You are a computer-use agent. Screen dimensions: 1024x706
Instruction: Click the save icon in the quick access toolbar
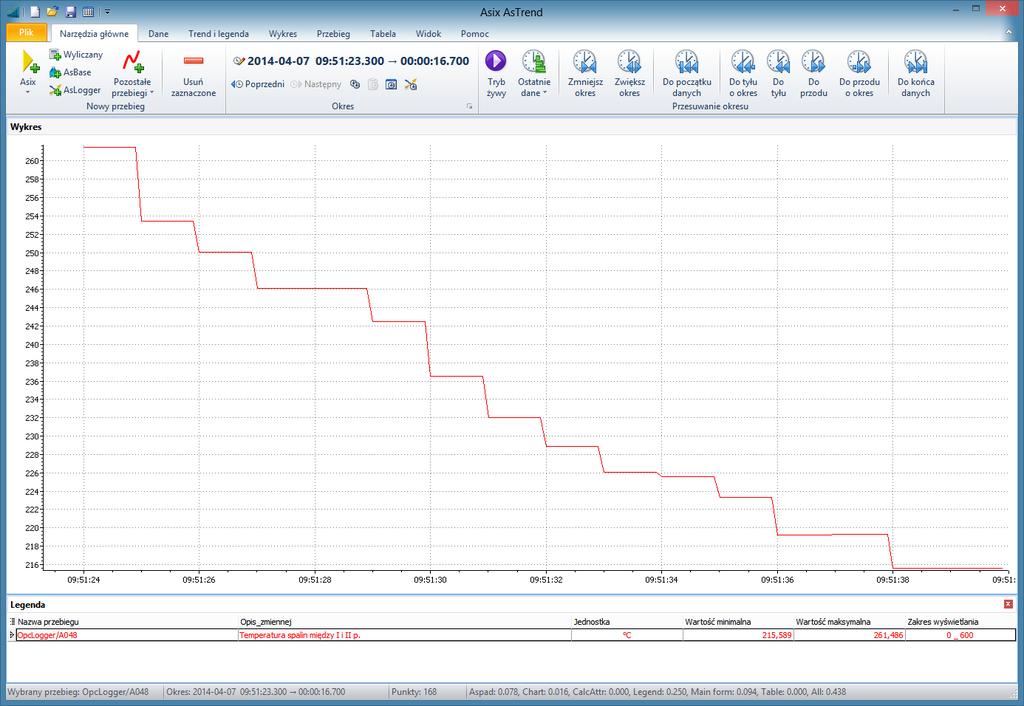tap(71, 12)
